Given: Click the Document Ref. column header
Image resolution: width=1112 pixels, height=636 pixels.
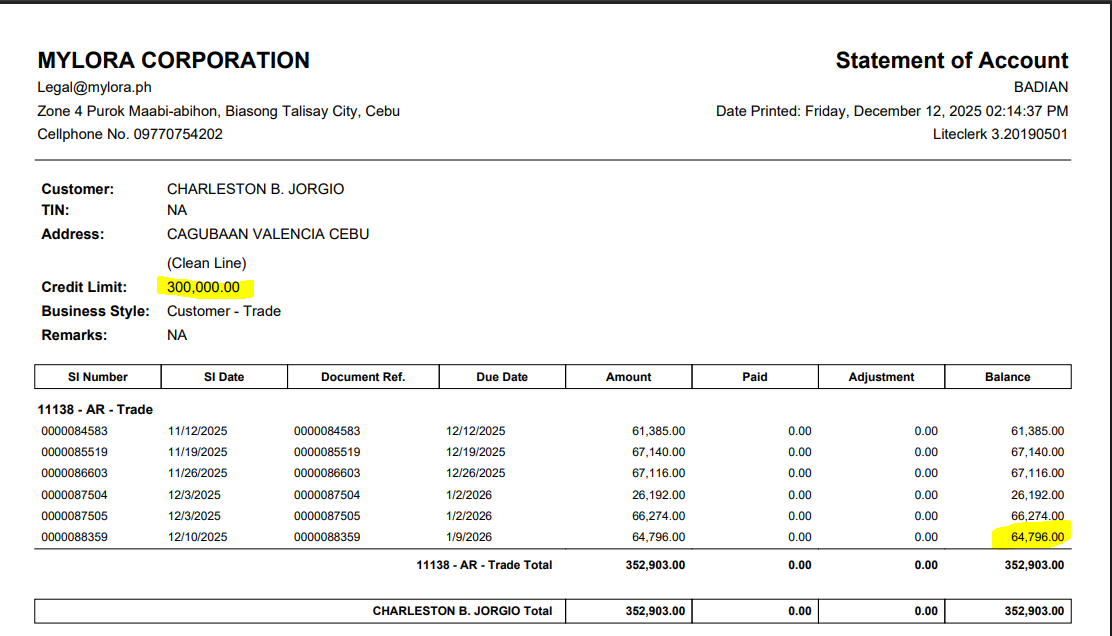Looking at the screenshot, I should [364, 377].
